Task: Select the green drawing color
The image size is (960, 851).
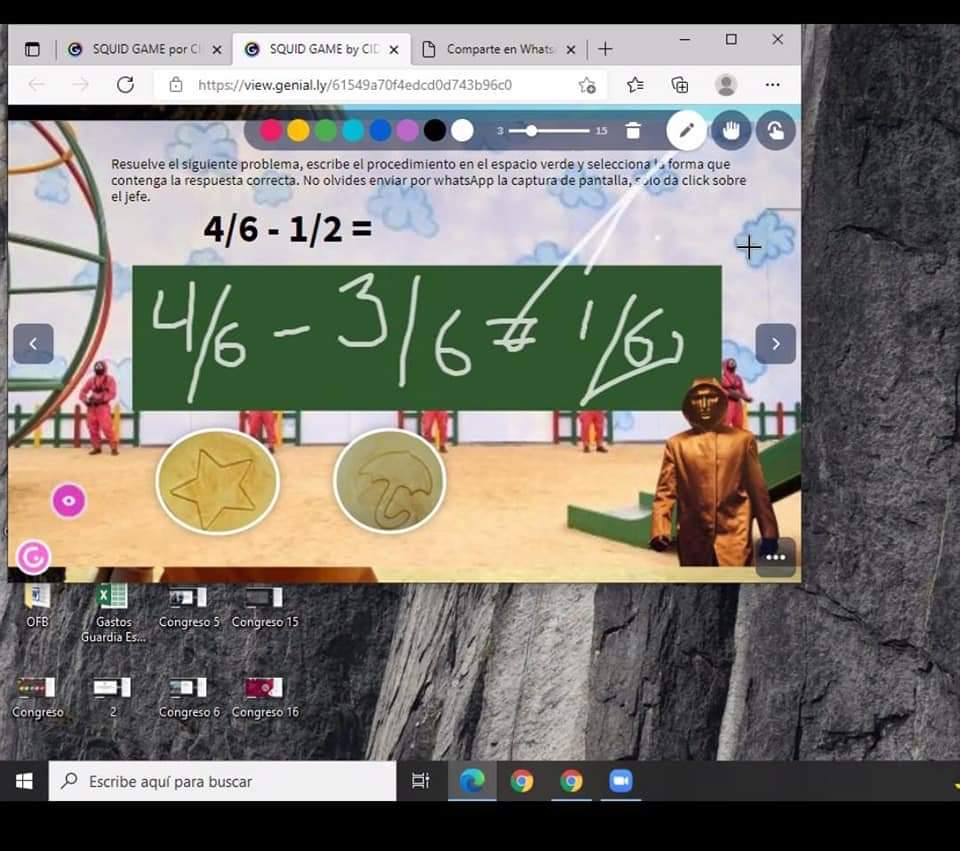Action: 326,130
